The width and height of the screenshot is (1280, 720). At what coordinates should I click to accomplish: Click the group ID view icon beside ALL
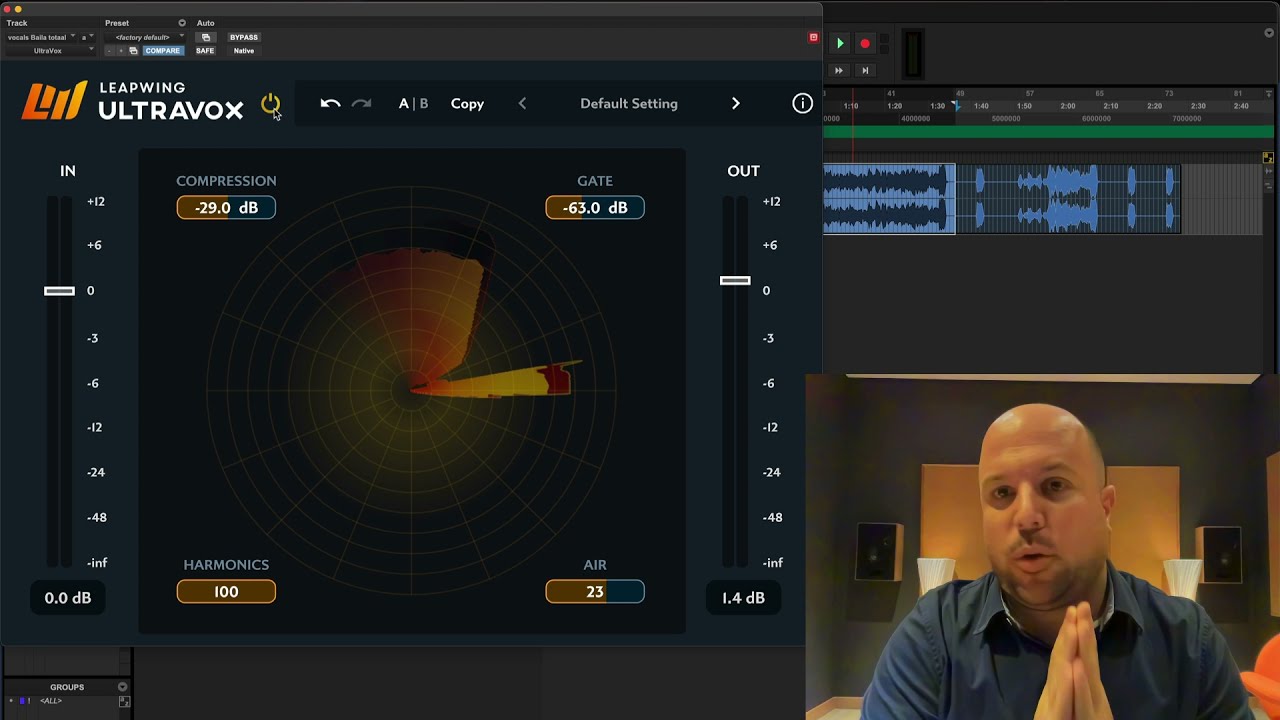pyautogui.click(x=124, y=701)
